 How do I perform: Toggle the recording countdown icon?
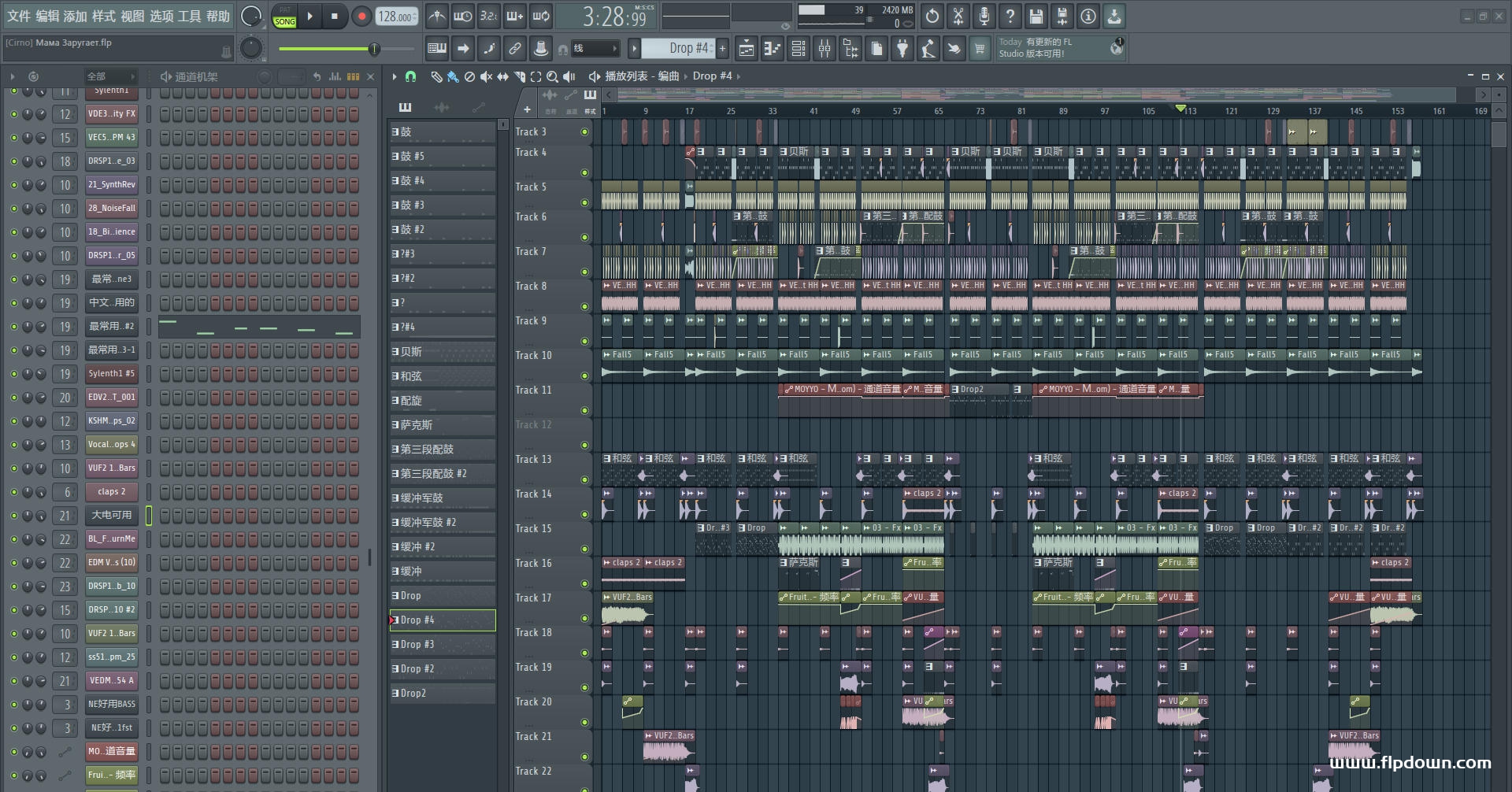pos(489,16)
